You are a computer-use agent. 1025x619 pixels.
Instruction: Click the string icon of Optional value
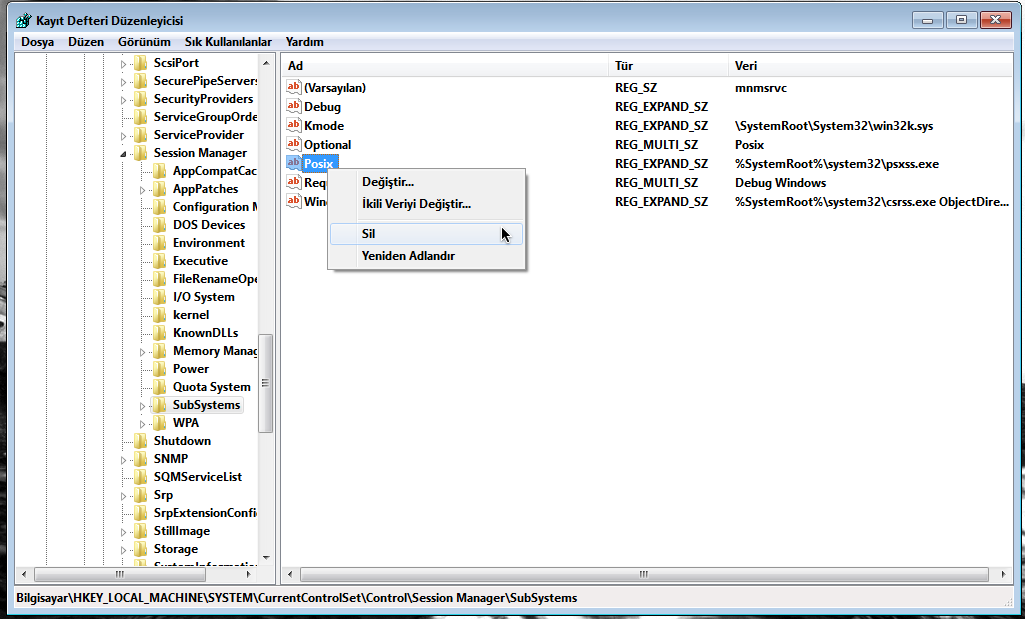click(x=294, y=144)
